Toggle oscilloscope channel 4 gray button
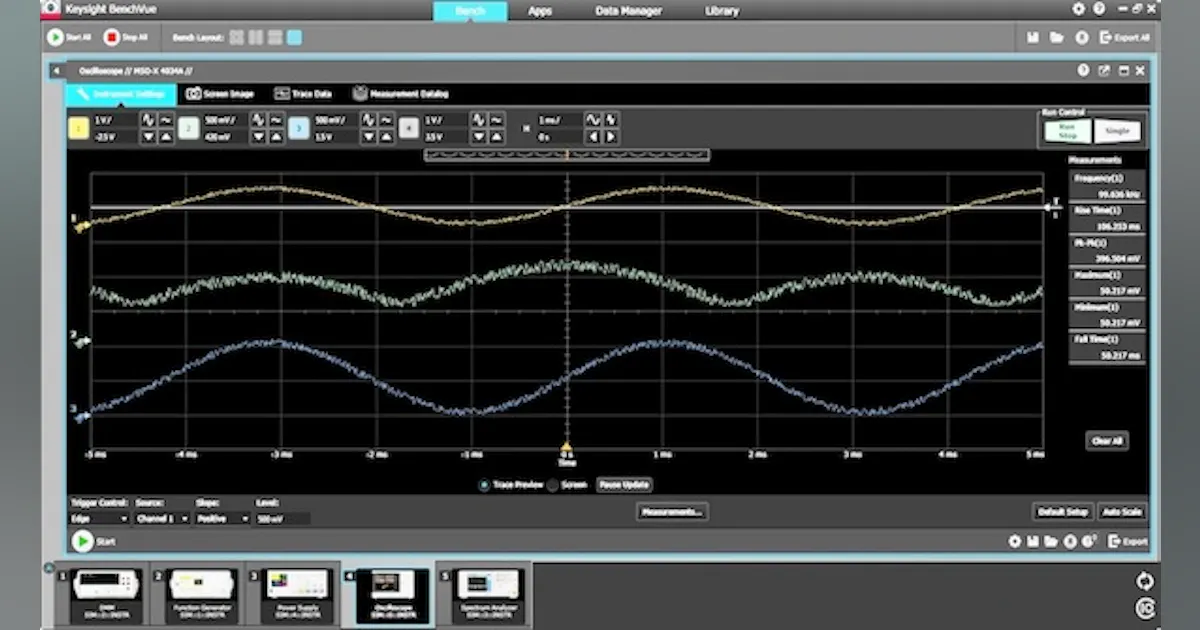Image resolution: width=1200 pixels, height=630 pixels. [x=408, y=128]
